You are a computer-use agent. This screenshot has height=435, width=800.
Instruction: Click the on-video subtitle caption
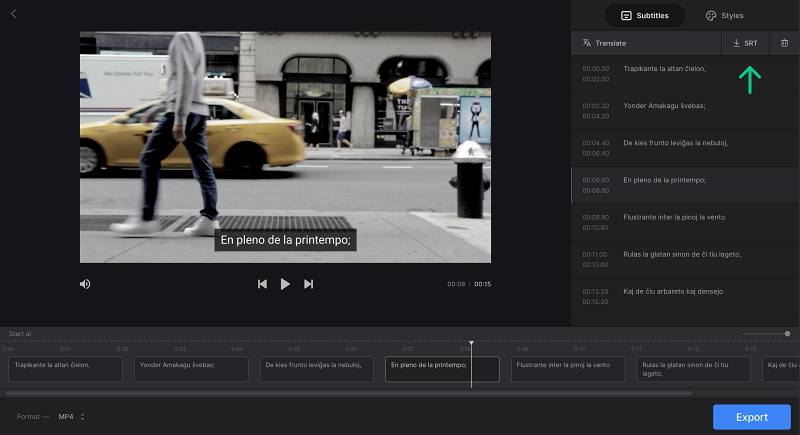(x=285, y=240)
